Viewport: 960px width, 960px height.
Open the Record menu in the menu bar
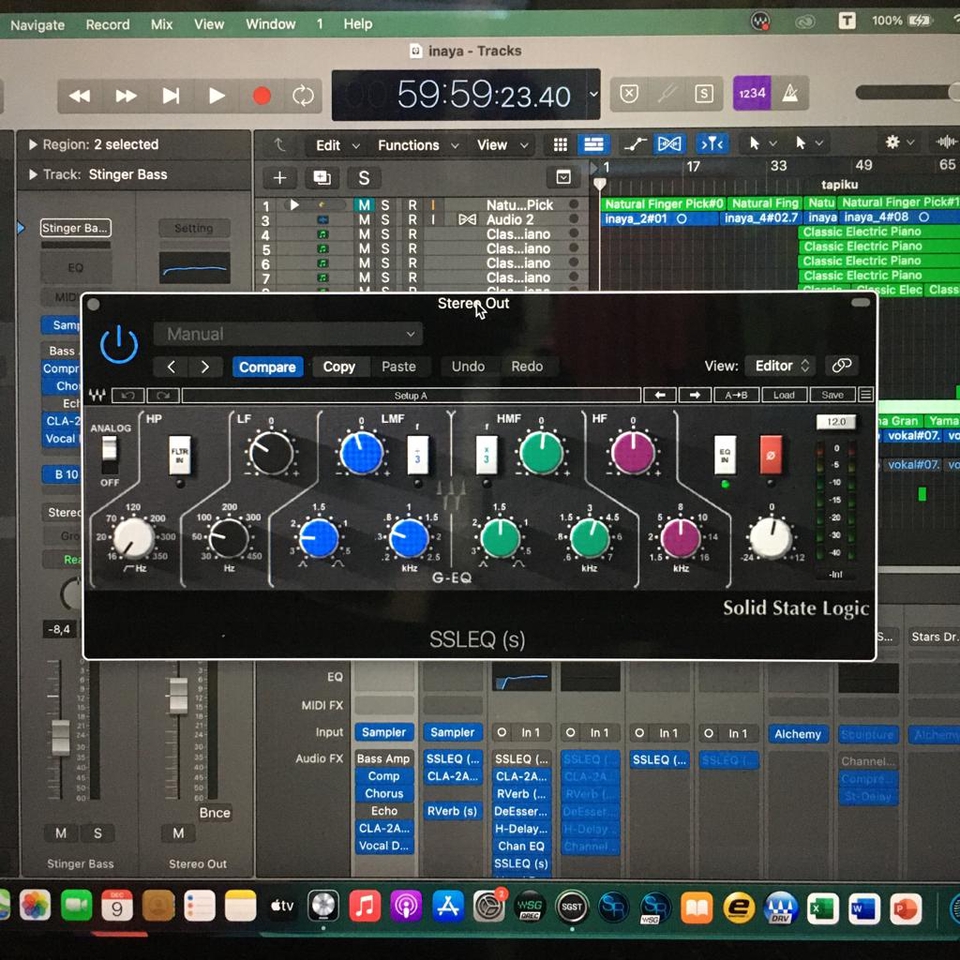(x=107, y=24)
